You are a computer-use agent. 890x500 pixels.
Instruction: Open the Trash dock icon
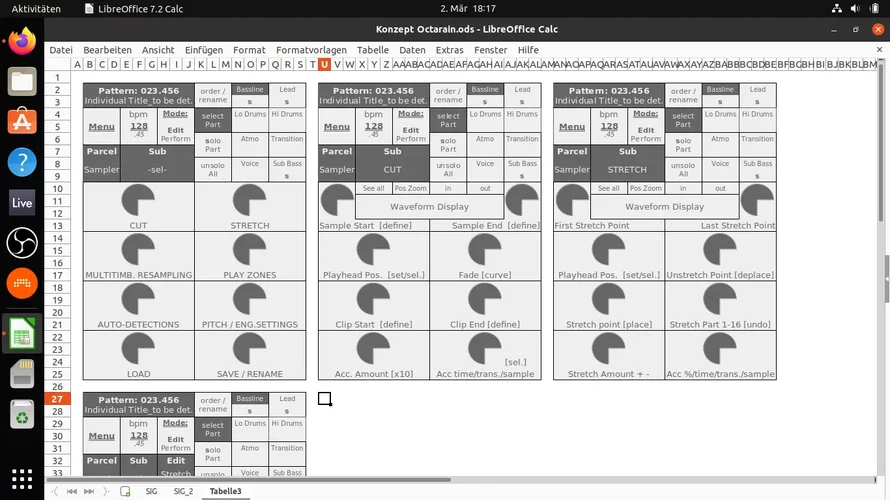[22, 414]
